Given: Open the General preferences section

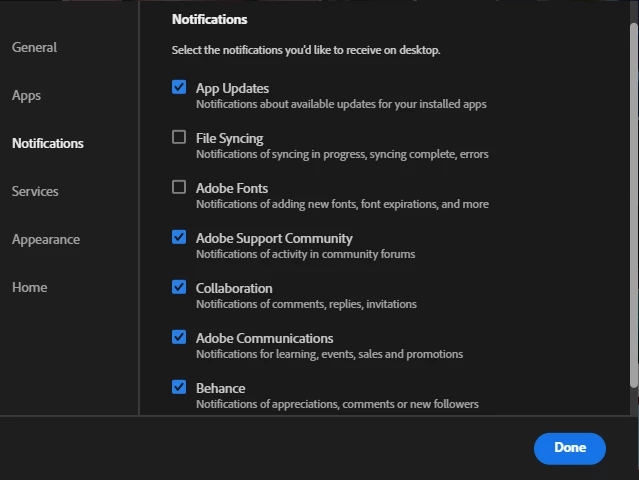Looking at the screenshot, I should 35,47.
